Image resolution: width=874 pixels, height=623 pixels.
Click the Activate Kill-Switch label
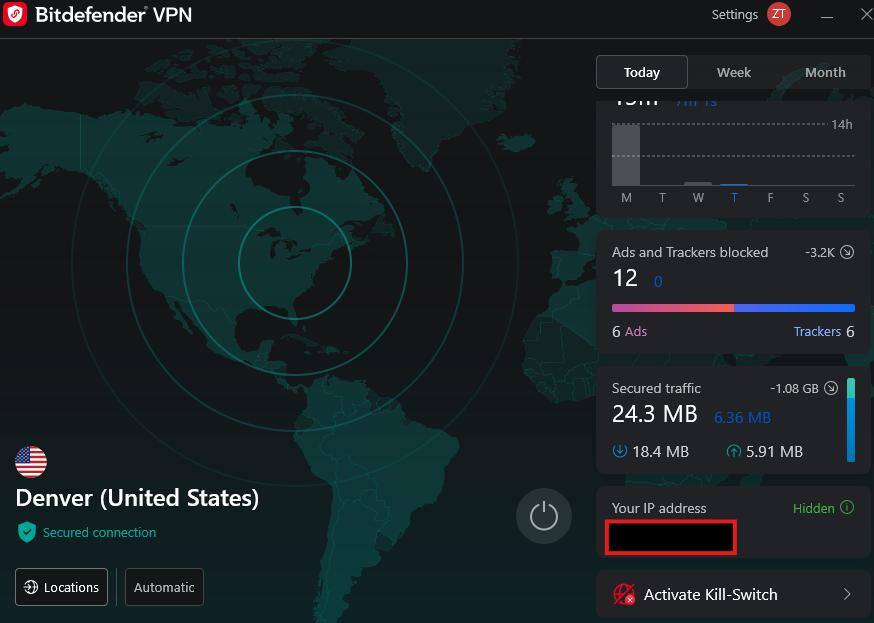pos(710,594)
